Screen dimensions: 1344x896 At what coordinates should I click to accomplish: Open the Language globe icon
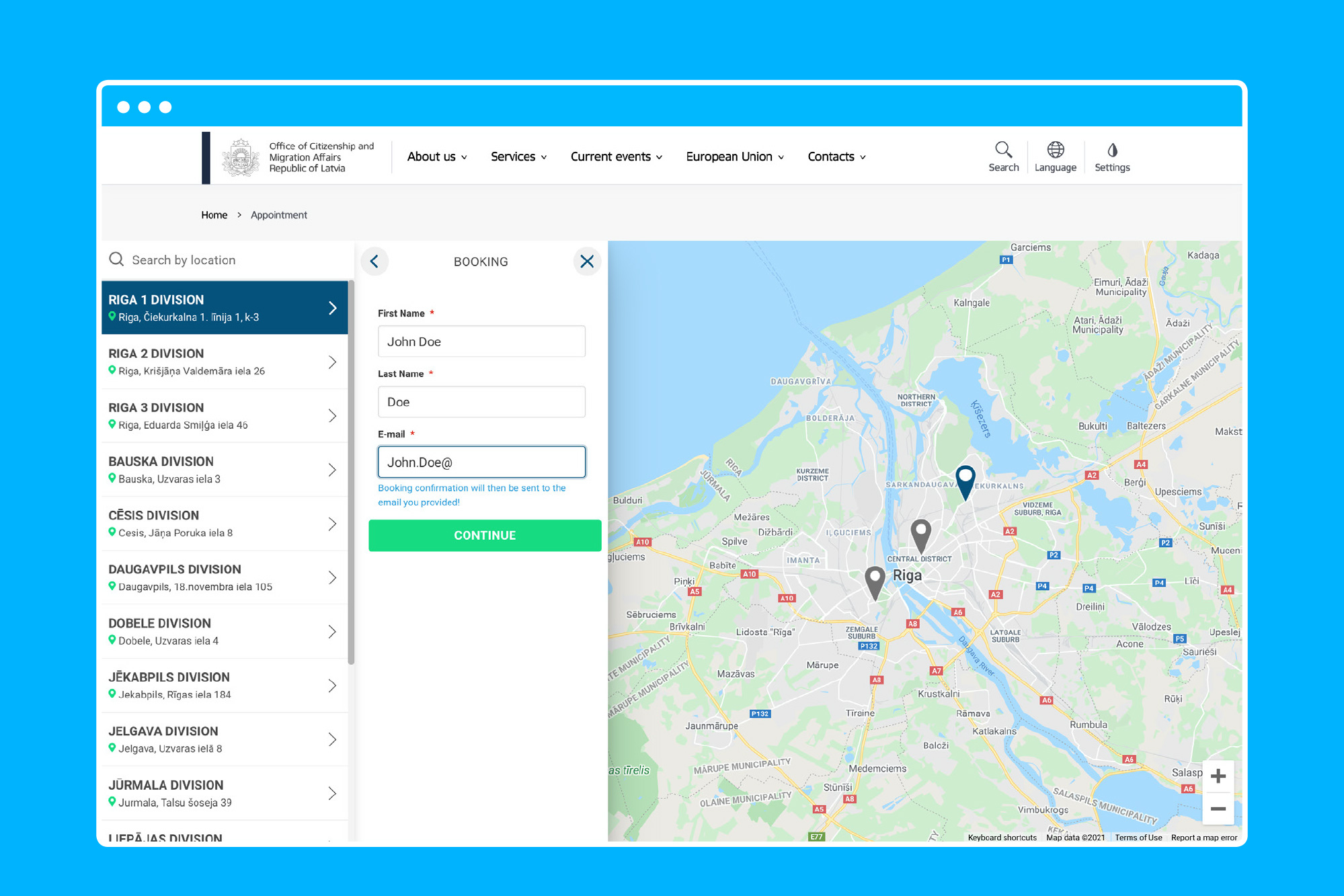1055,150
